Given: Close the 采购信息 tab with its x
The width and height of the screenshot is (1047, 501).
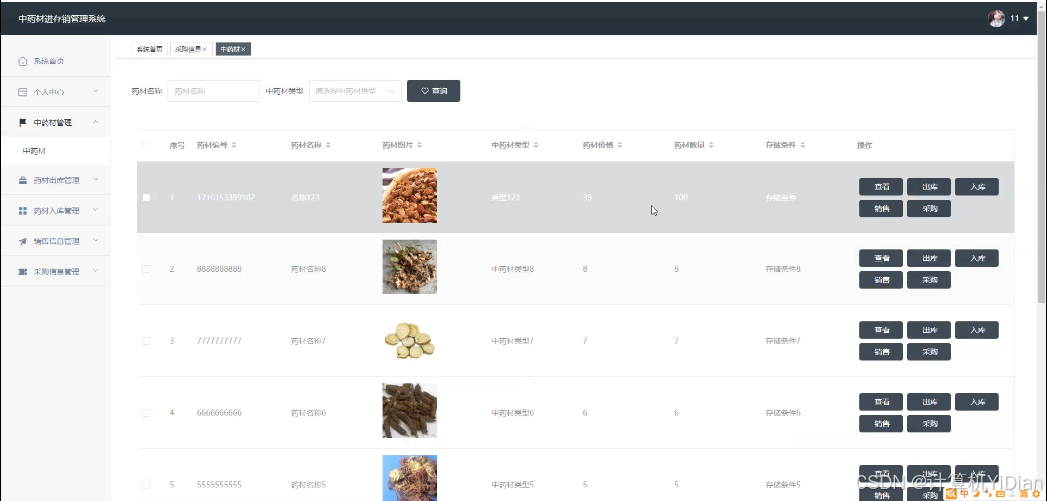Looking at the screenshot, I should pos(205,49).
